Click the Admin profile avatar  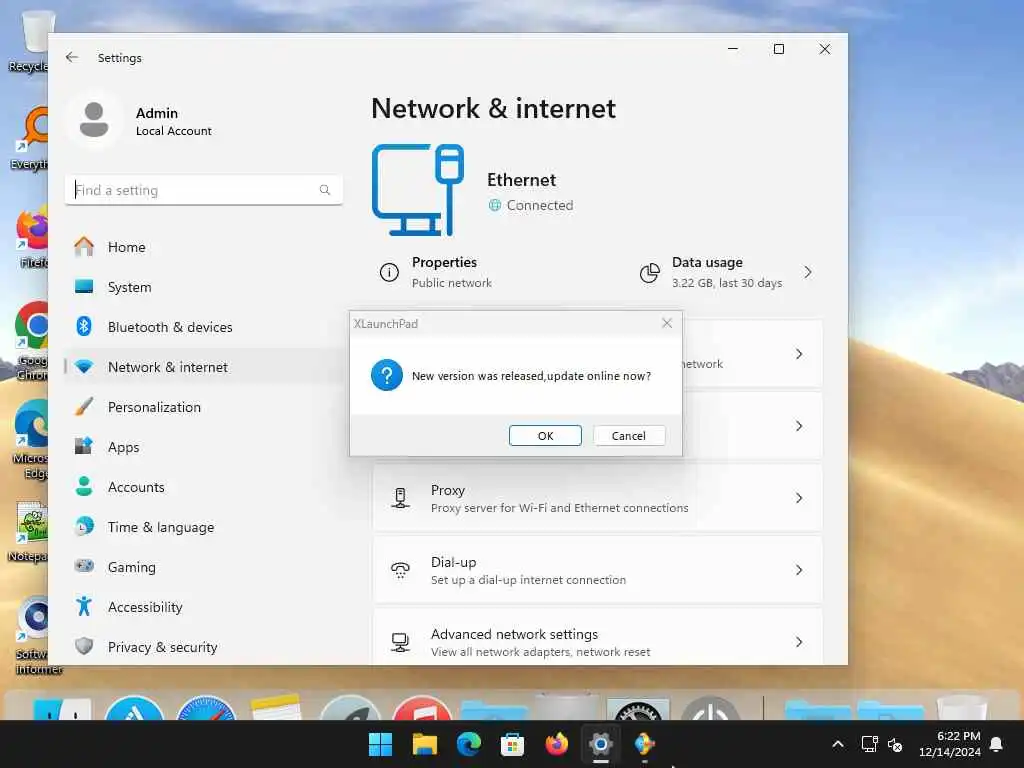tap(94, 120)
